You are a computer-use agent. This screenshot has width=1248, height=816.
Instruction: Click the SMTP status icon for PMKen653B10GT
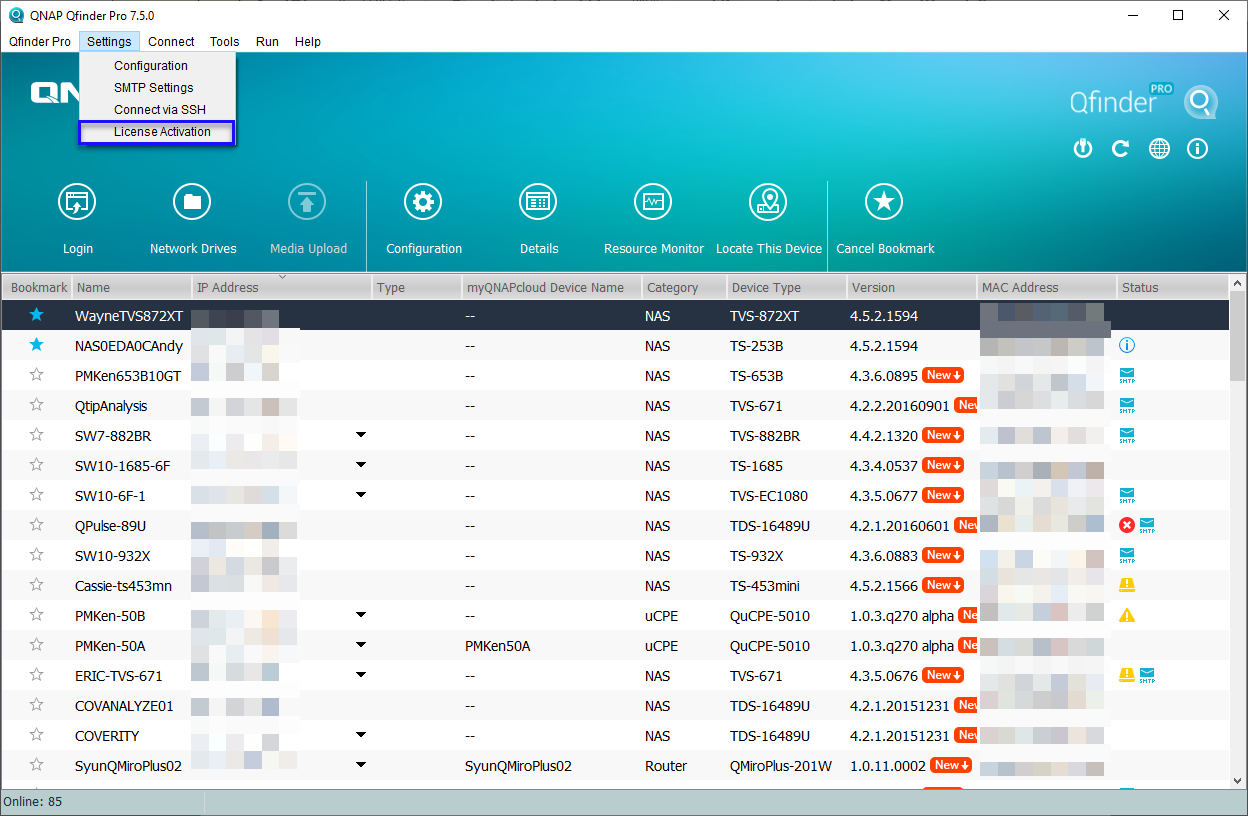pyautogui.click(x=1127, y=376)
